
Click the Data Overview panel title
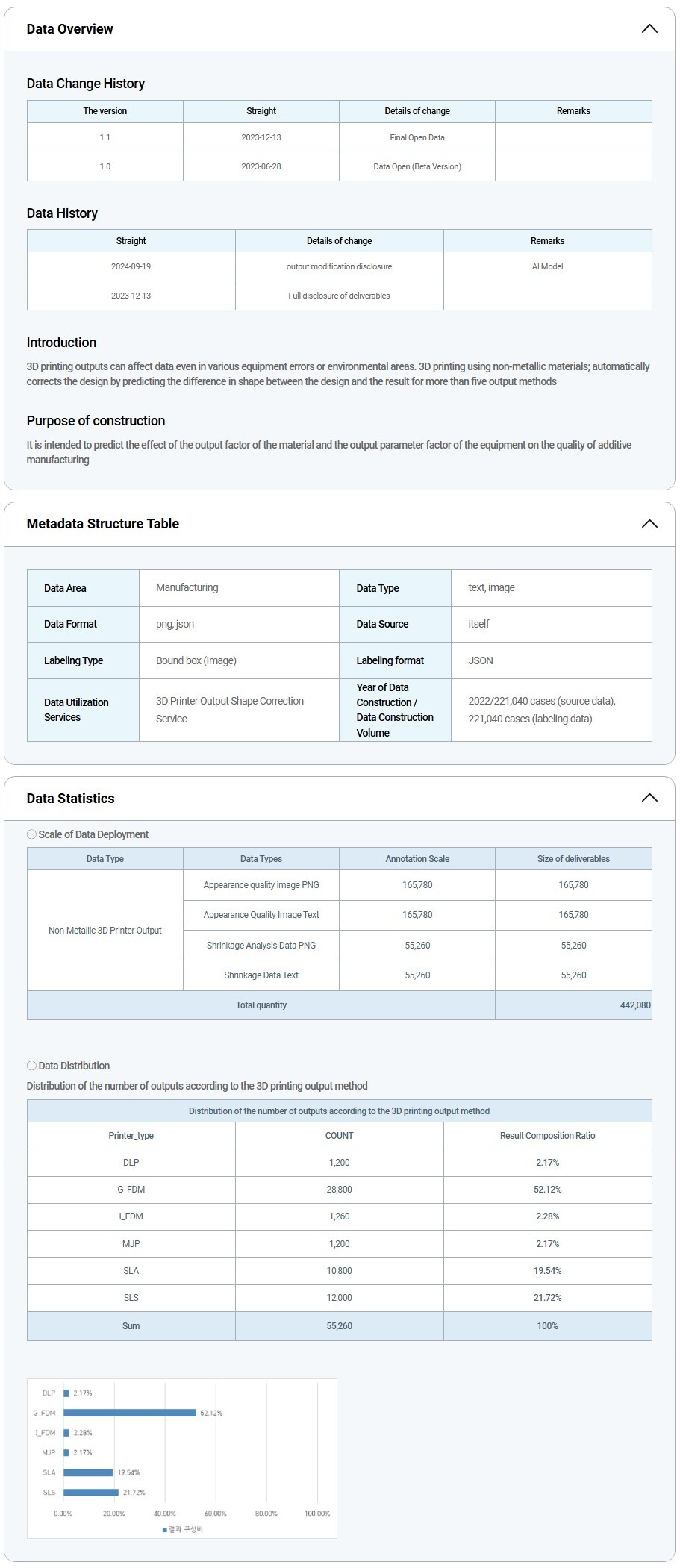click(69, 29)
